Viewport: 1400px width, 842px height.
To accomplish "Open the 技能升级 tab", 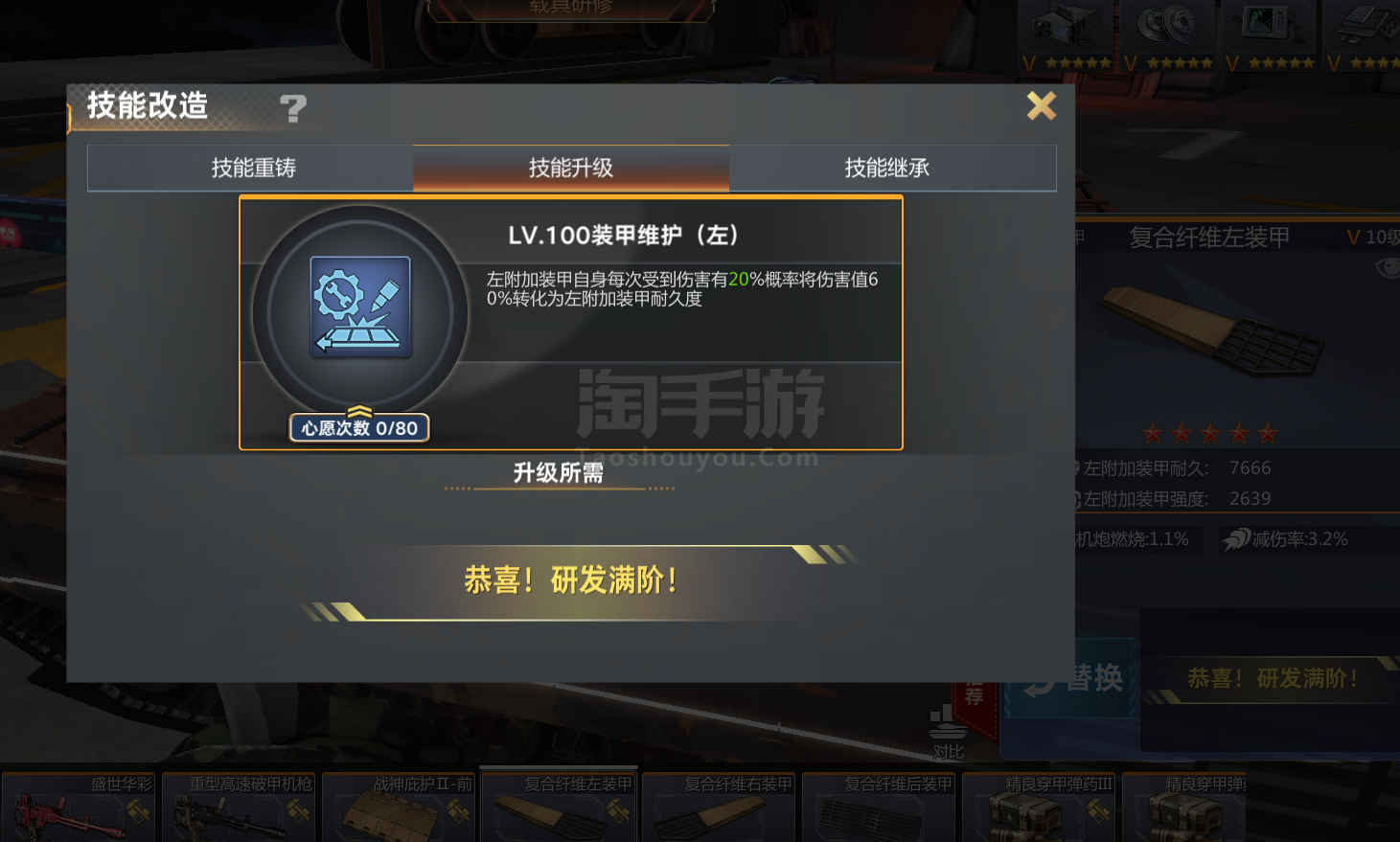I will pyautogui.click(x=571, y=168).
